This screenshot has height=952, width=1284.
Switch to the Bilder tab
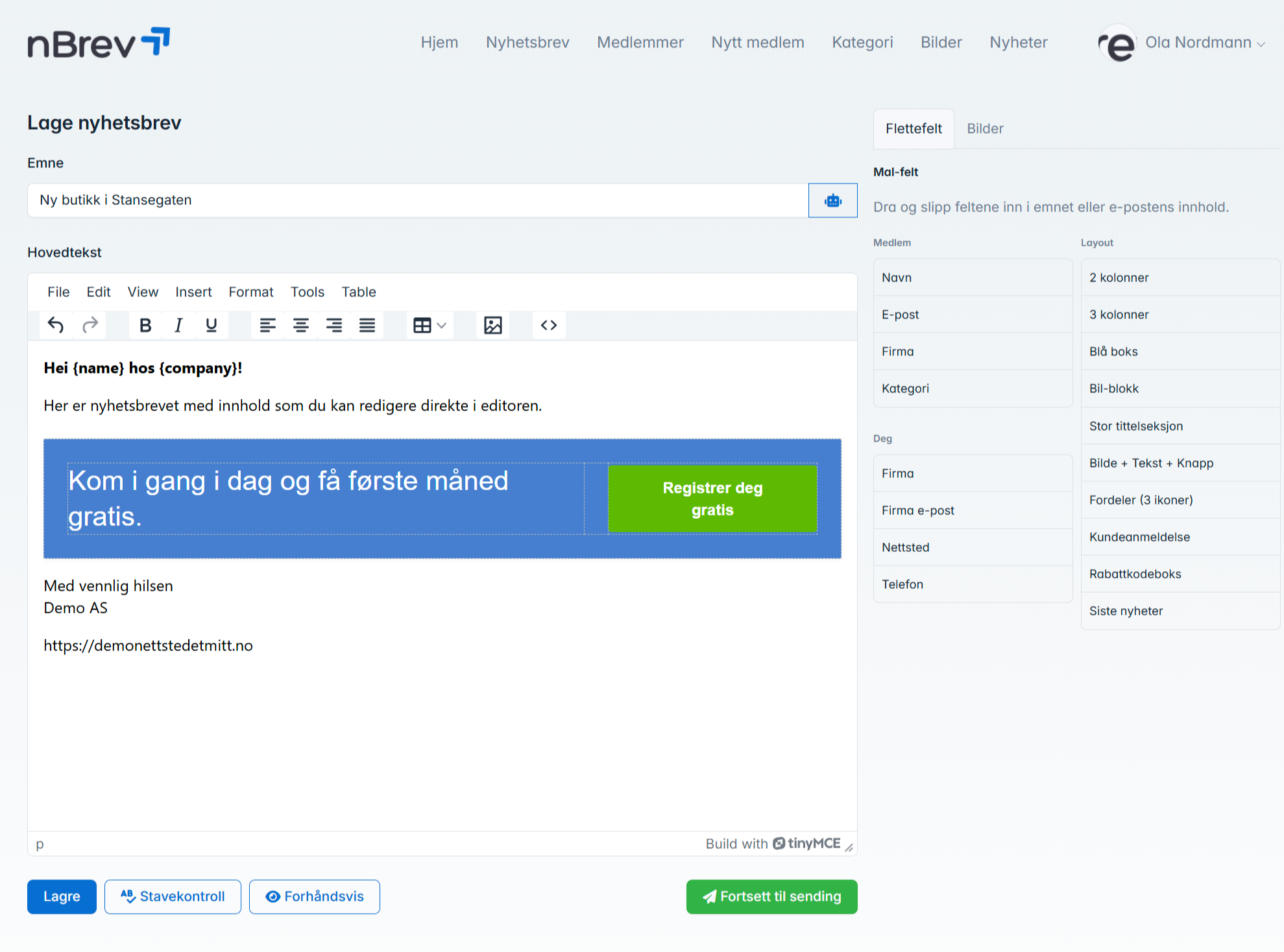click(985, 128)
